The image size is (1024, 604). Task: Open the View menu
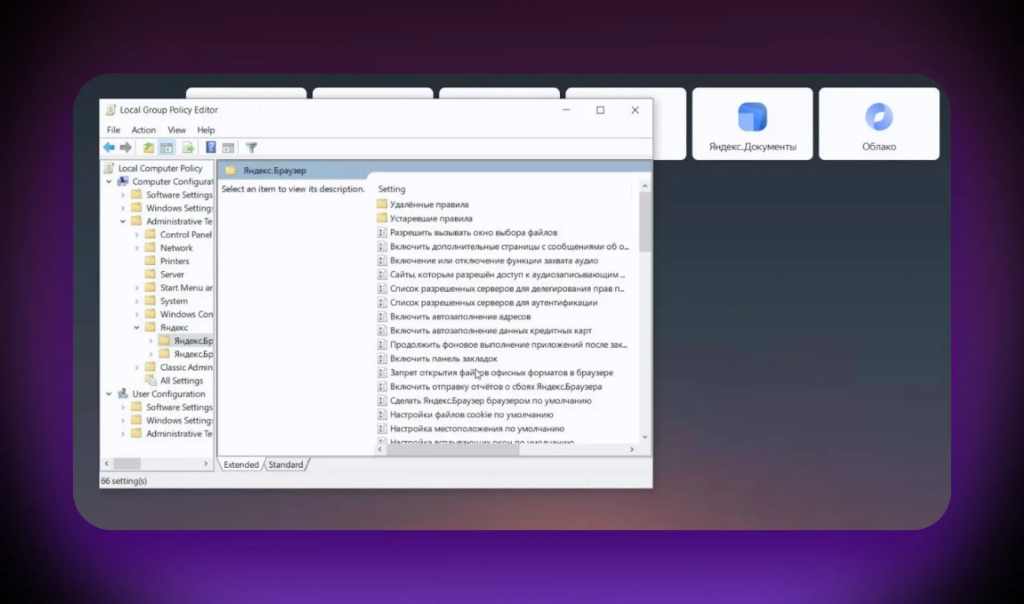coord(176,130)
